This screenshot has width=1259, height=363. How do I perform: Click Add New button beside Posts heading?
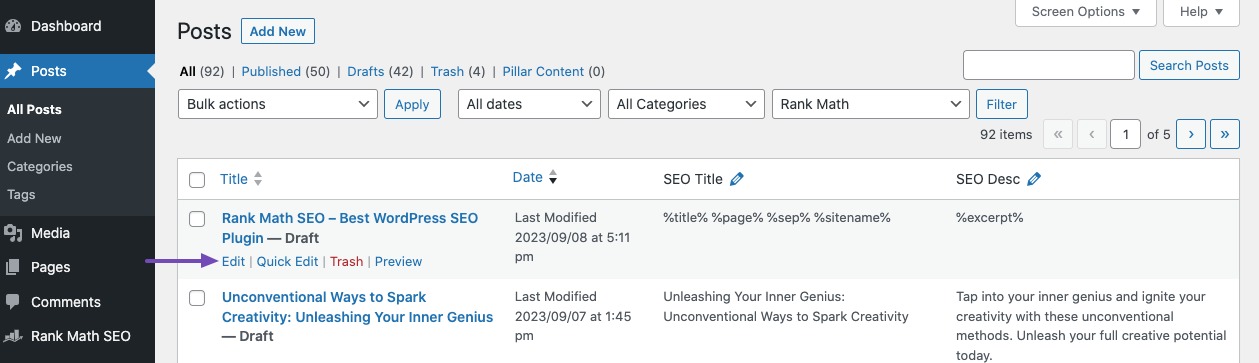278,31
